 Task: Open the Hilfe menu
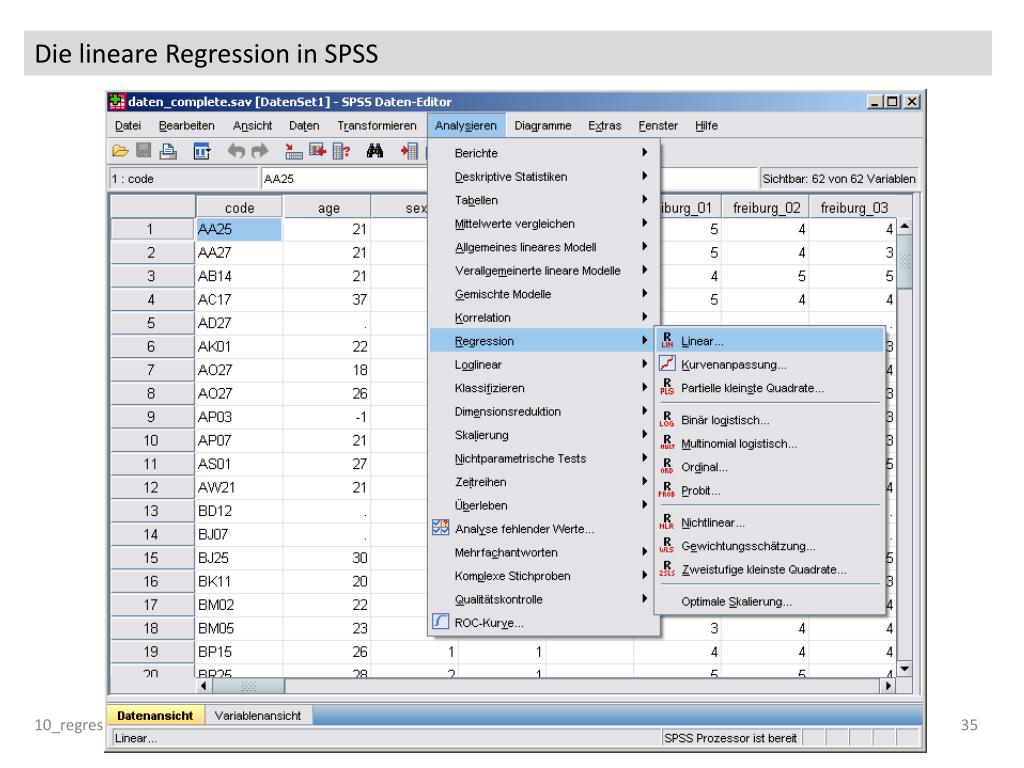pyautogui.click(x=706, y=125)
